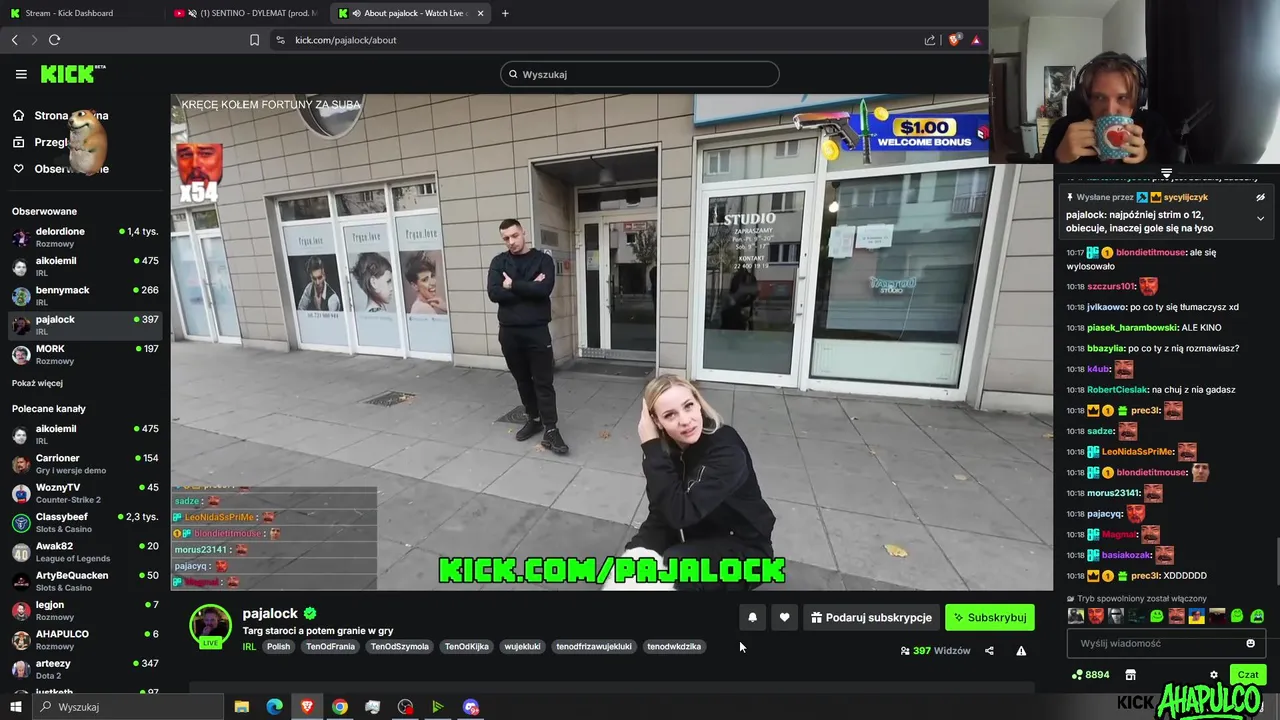Click the report warning triangle icon

tap(1021, 651)
